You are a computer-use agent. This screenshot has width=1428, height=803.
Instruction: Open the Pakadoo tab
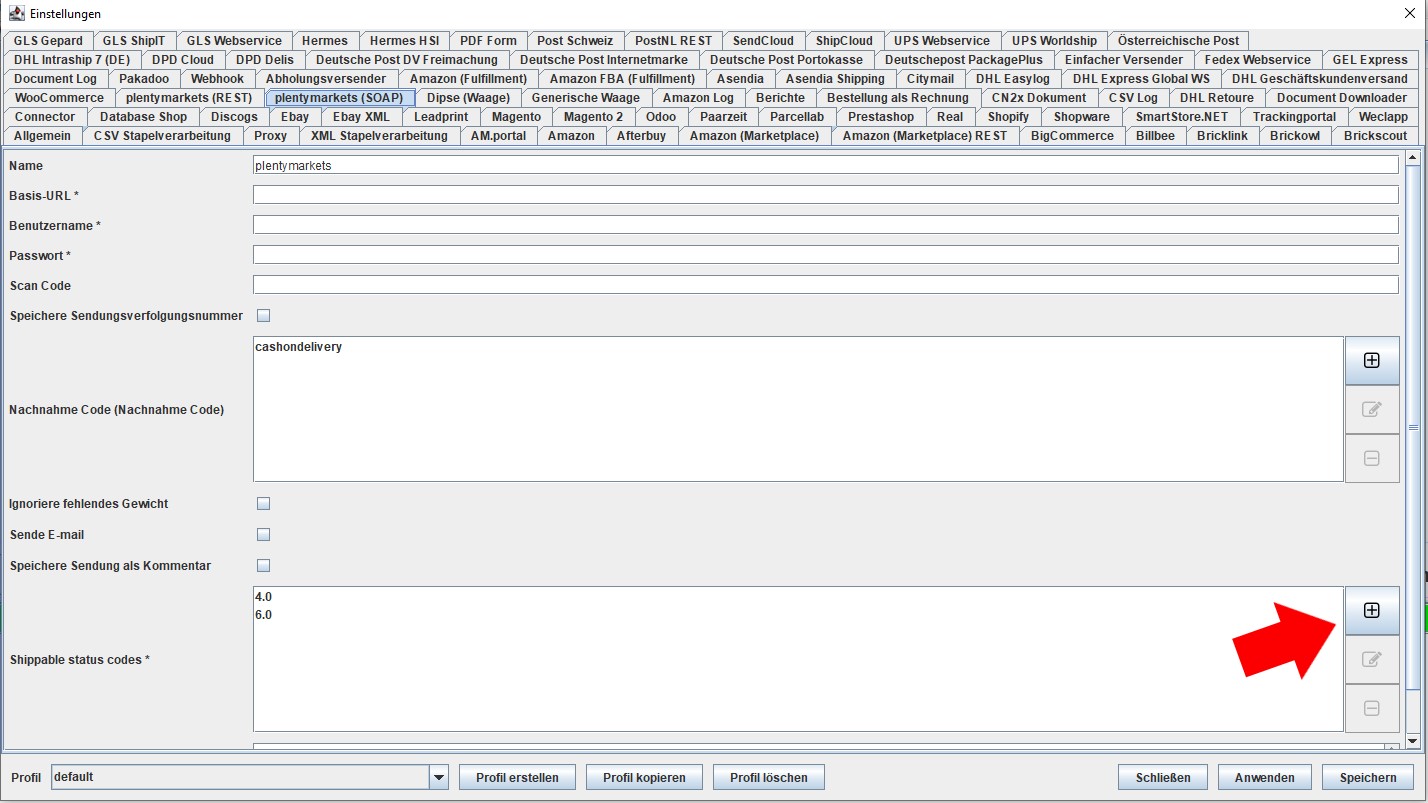pyautogui.click(x=144, y=79)
